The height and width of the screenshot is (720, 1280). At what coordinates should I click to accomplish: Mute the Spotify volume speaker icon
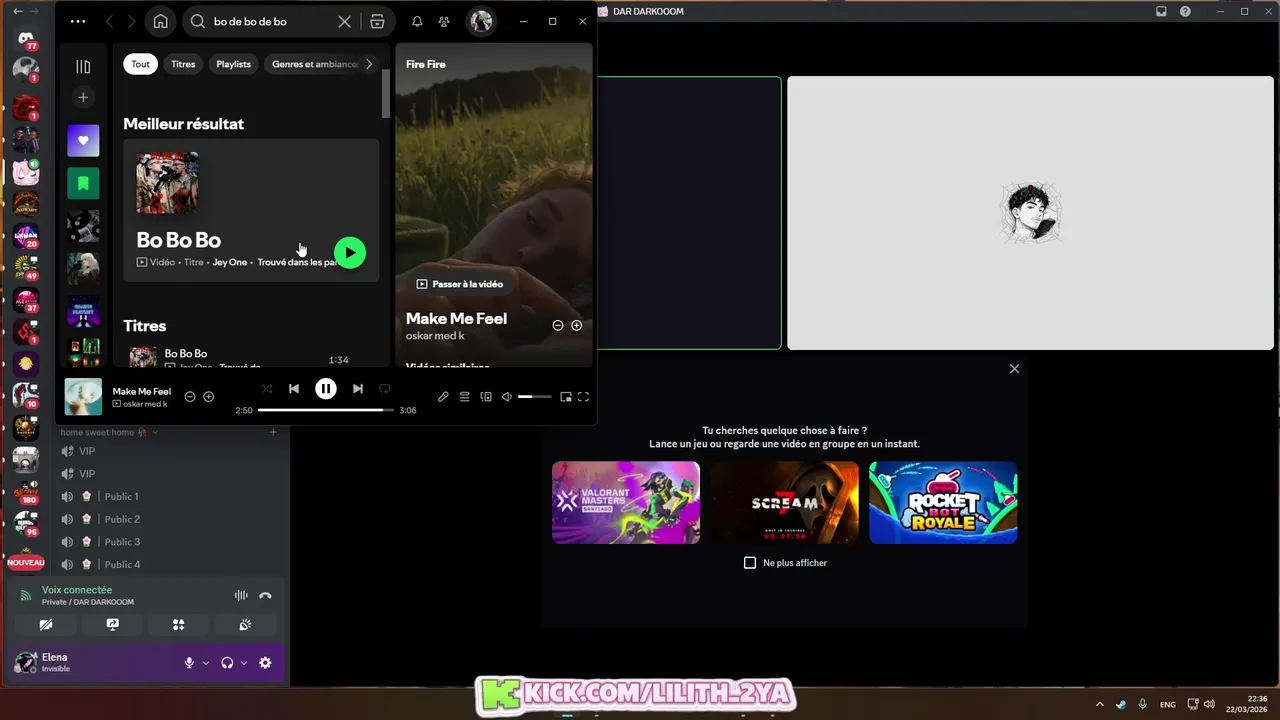(507, 397)
